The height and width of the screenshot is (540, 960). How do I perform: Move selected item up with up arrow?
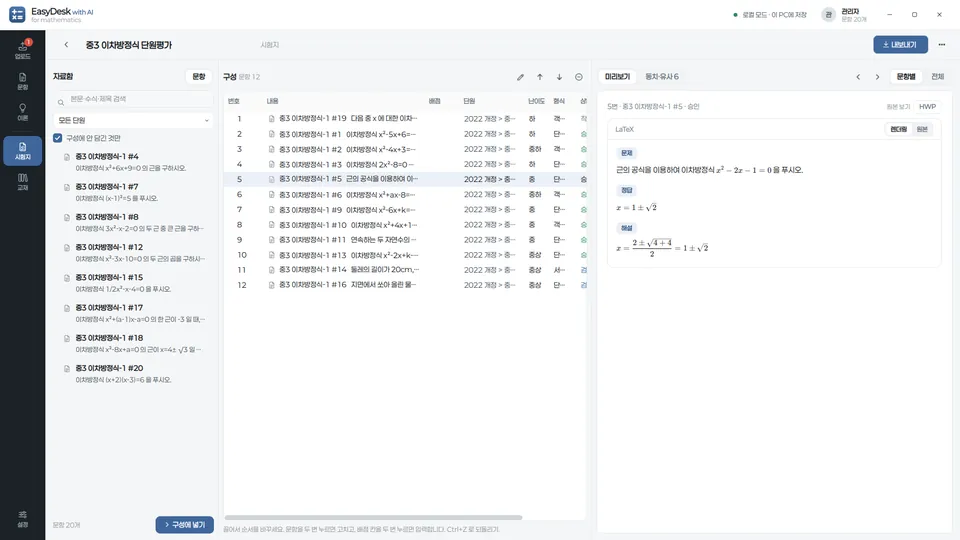coord(540,77)
